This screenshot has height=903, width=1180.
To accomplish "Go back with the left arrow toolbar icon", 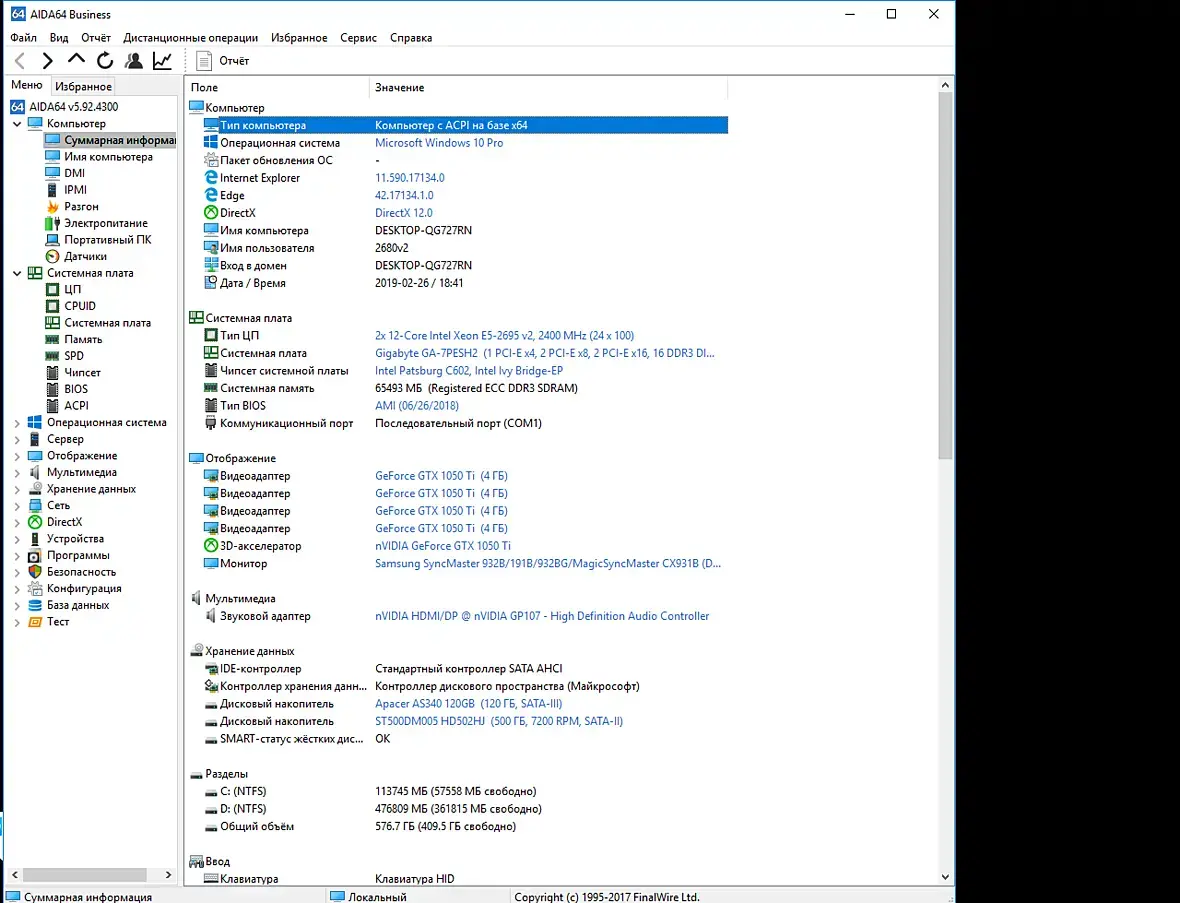I will click(x=20, y=61).
